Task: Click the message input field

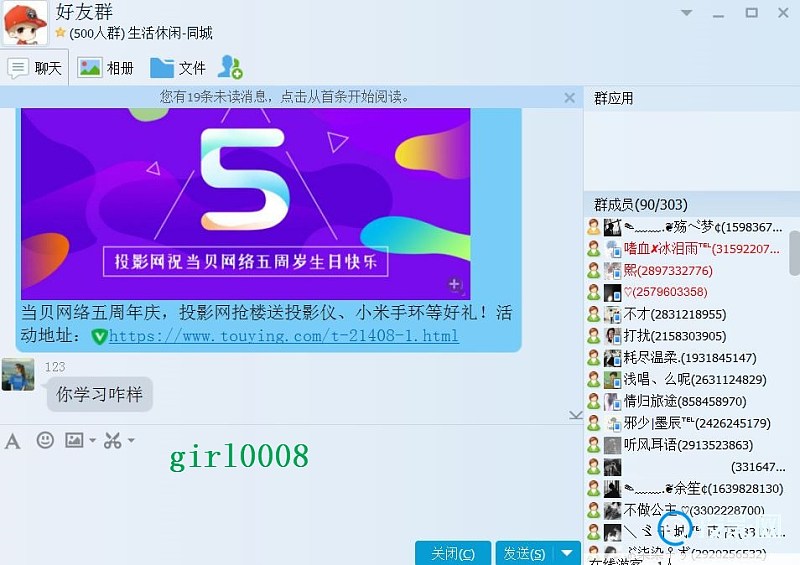Action: [291, 495]
